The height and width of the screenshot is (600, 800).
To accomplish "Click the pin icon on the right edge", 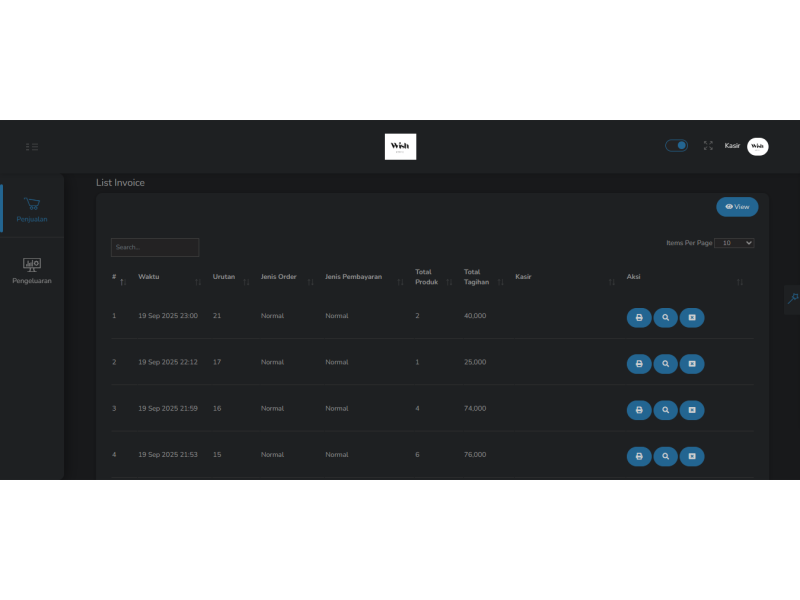I will point(792,298).
